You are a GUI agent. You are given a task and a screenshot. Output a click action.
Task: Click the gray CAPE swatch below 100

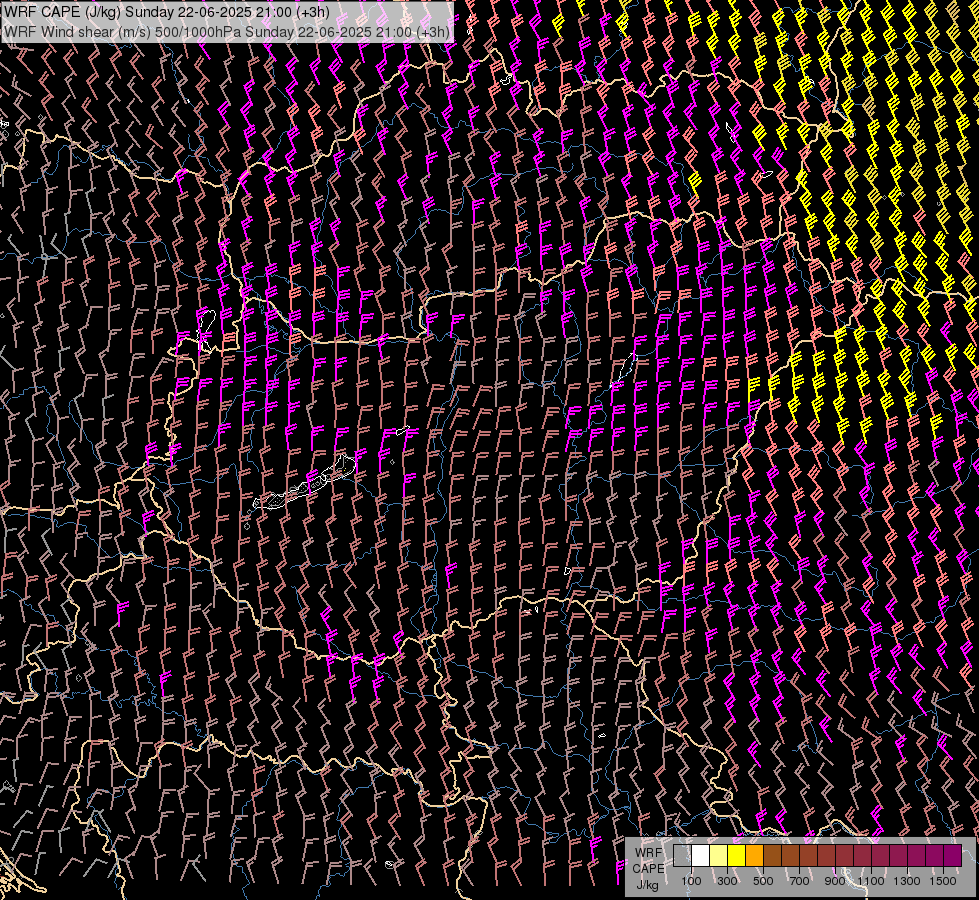tap(682, 855)
